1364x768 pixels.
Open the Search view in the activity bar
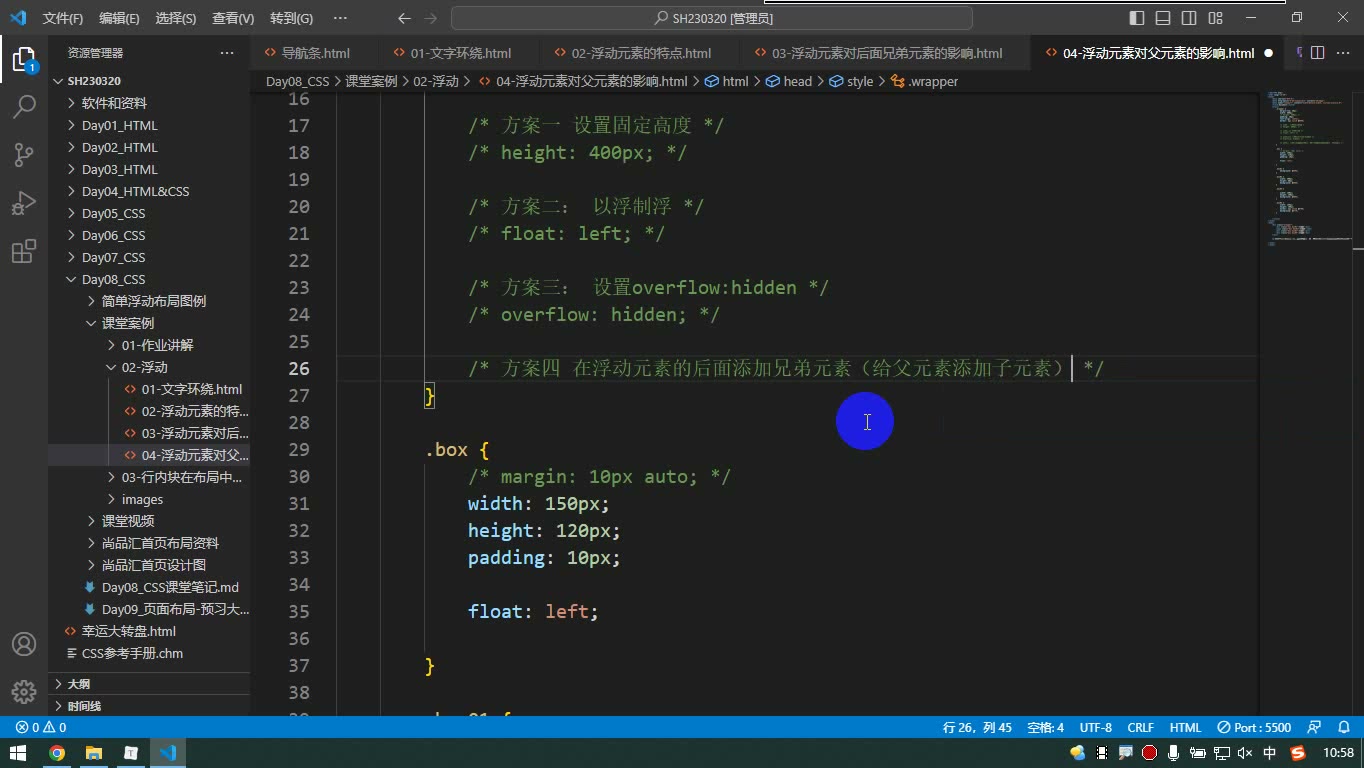tap(24, 106)
